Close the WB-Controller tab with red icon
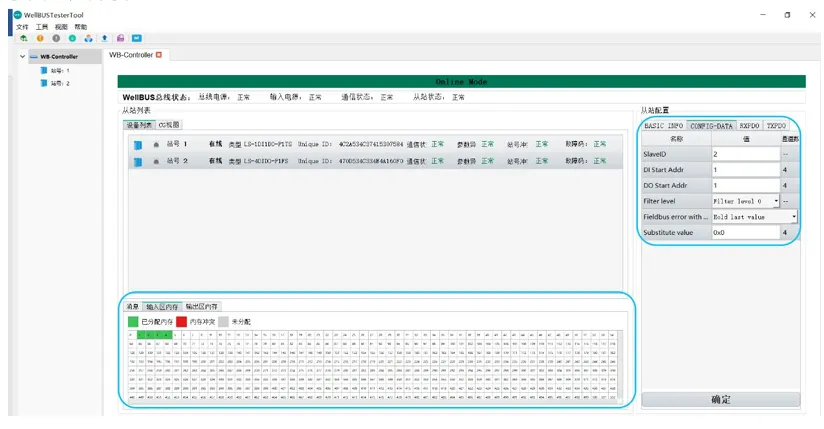 click(x=158, y=55)
